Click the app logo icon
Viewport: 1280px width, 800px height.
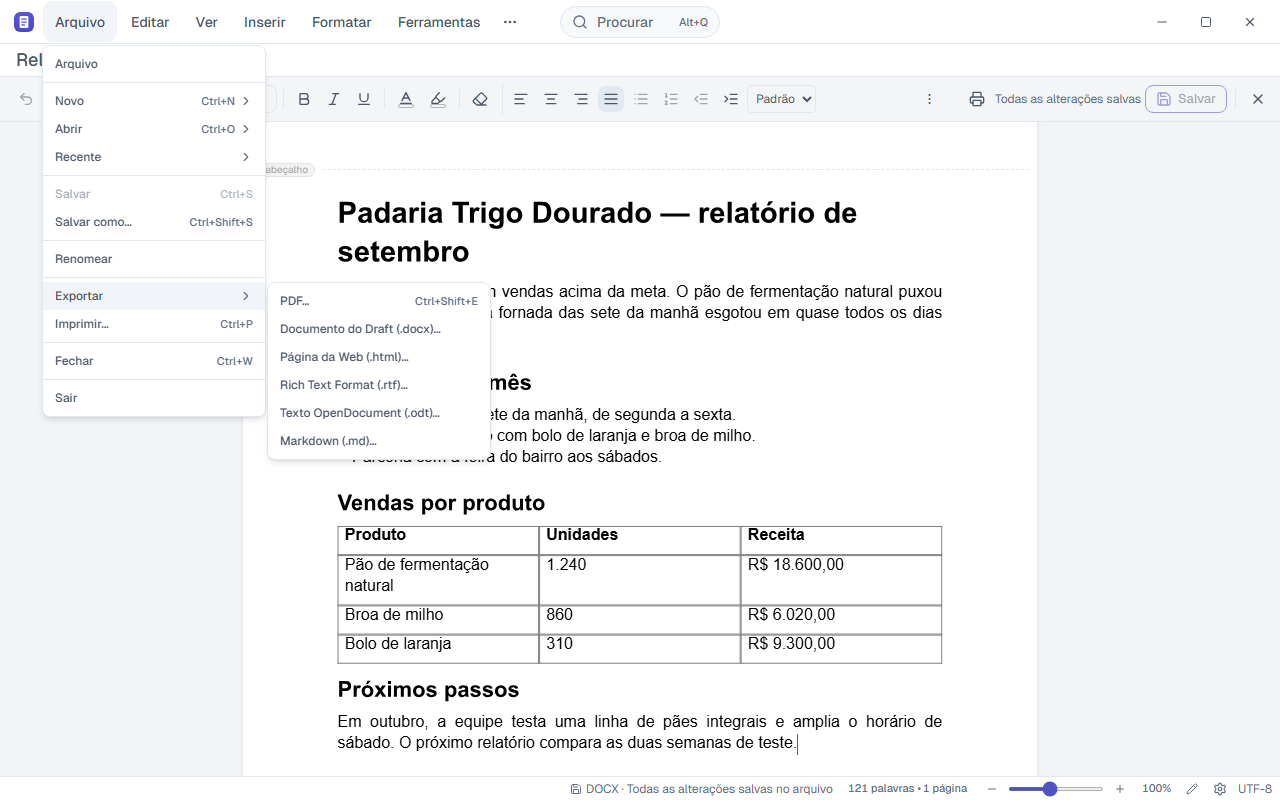click(24, 22)
